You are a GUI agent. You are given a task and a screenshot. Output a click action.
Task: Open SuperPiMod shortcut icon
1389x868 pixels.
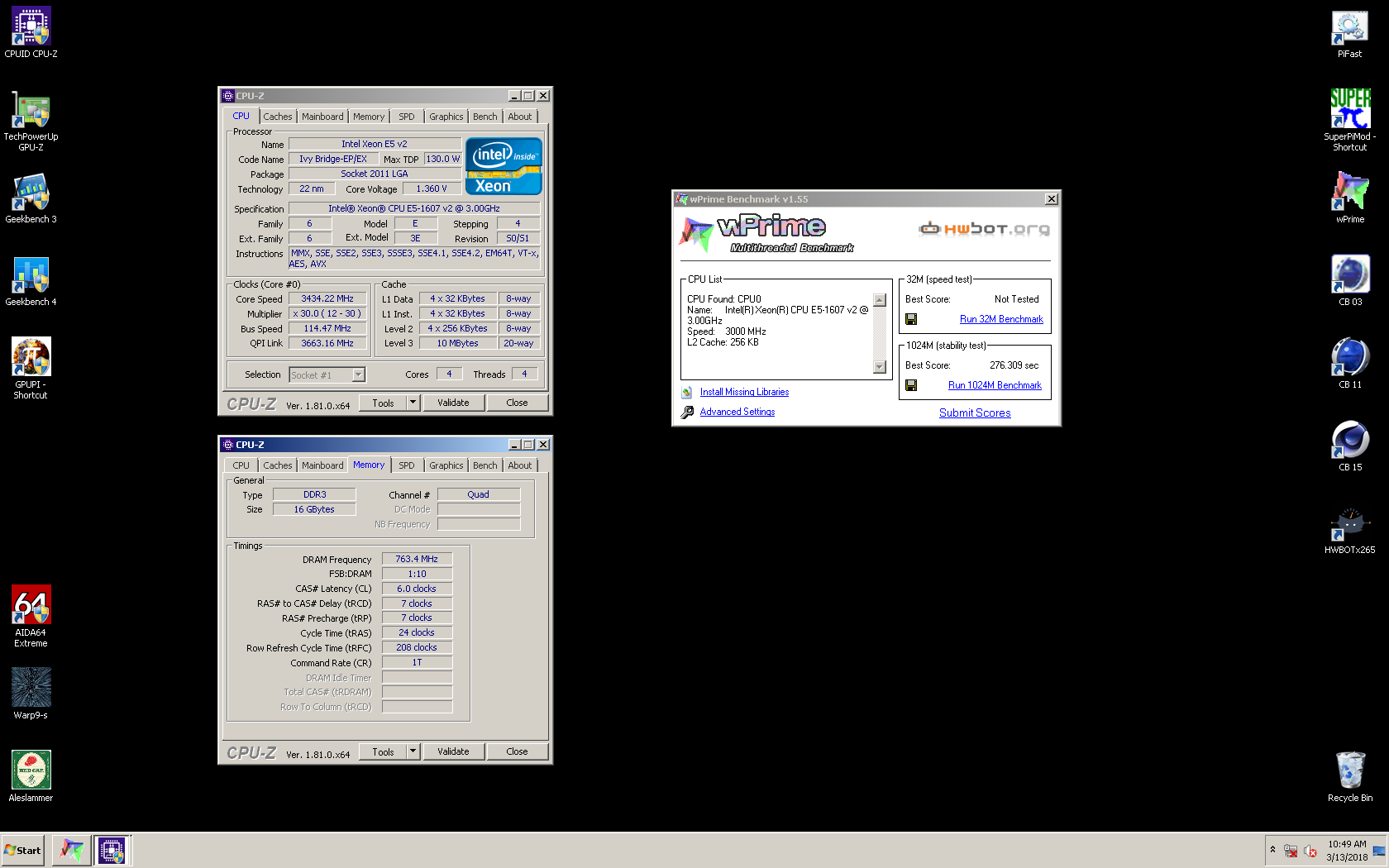pyautogui.click(x=1350, y=121)
